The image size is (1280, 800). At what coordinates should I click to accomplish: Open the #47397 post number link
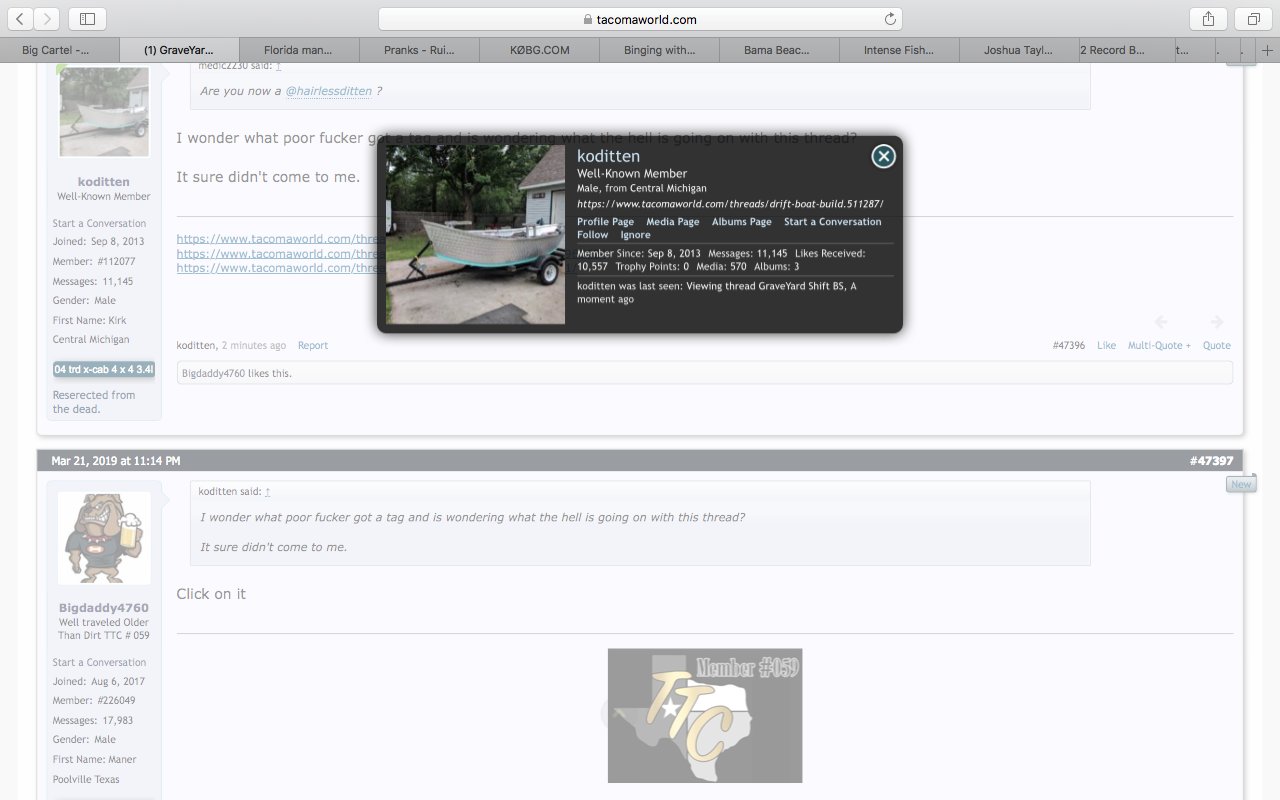(1211, 461)
